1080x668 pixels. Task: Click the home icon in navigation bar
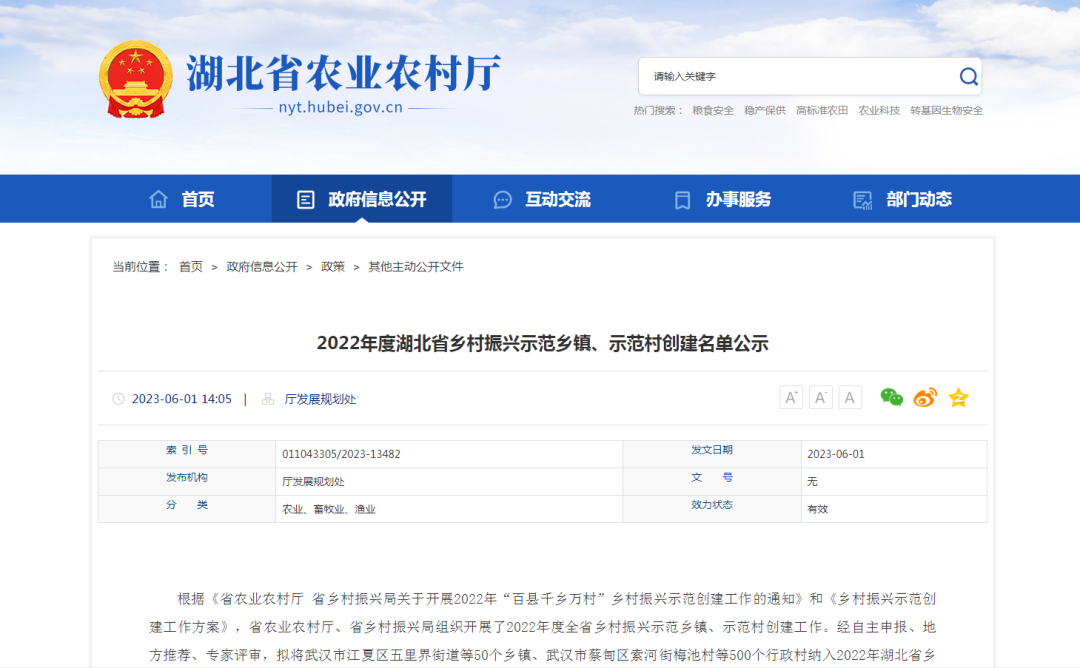(158, 199)
